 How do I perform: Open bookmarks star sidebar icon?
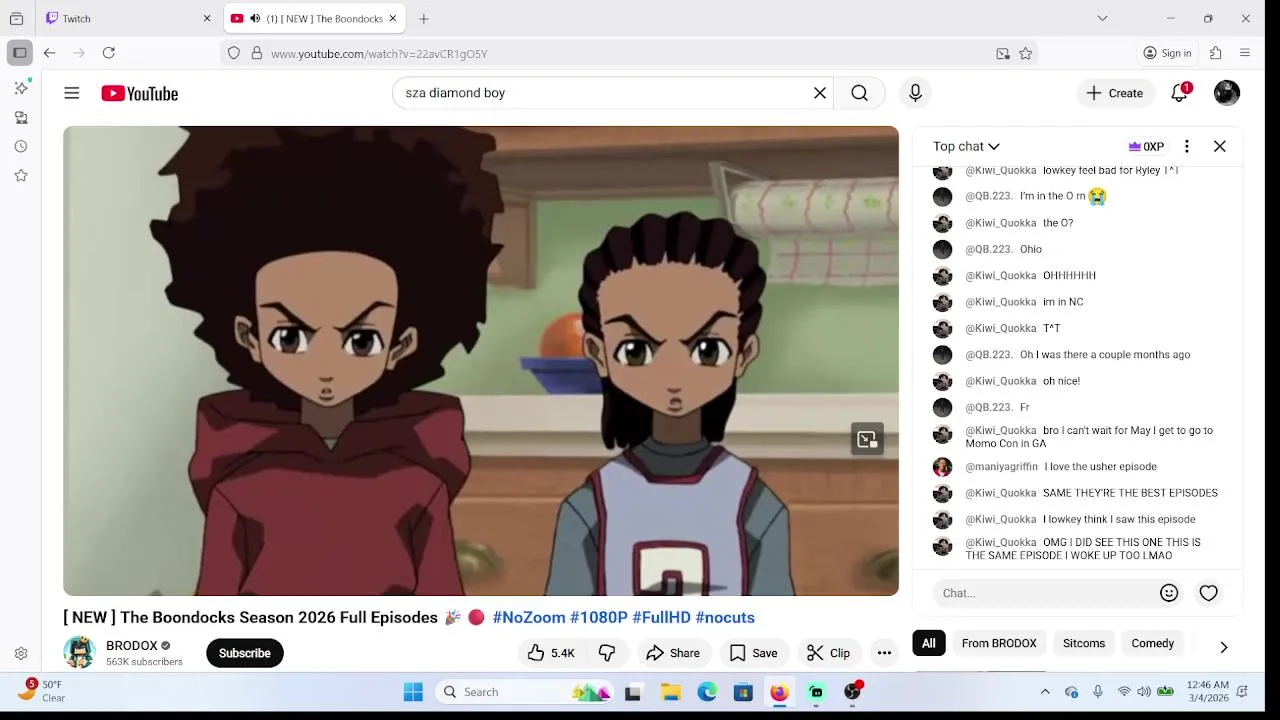21,175
